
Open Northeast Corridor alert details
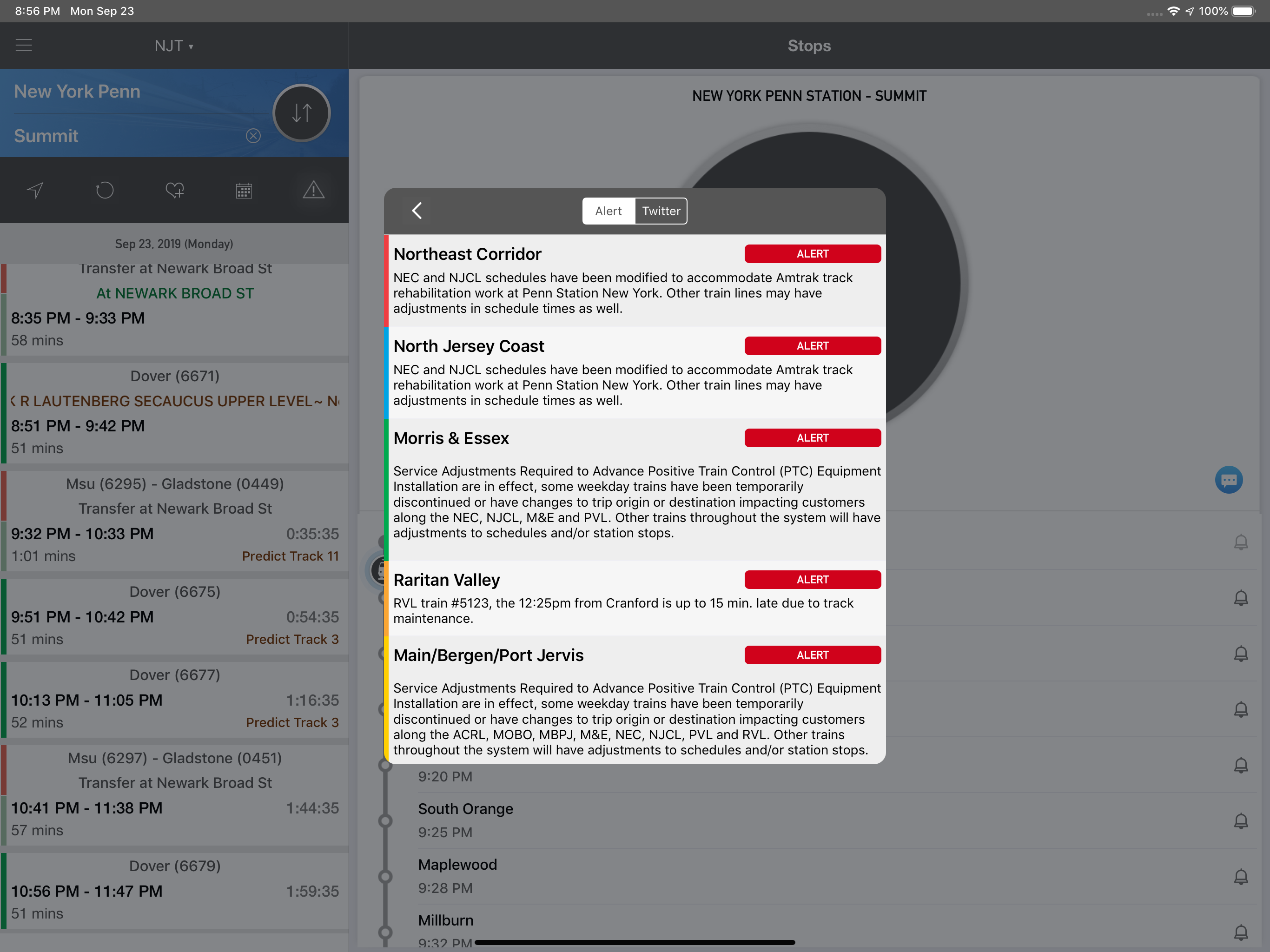point(635,280)
